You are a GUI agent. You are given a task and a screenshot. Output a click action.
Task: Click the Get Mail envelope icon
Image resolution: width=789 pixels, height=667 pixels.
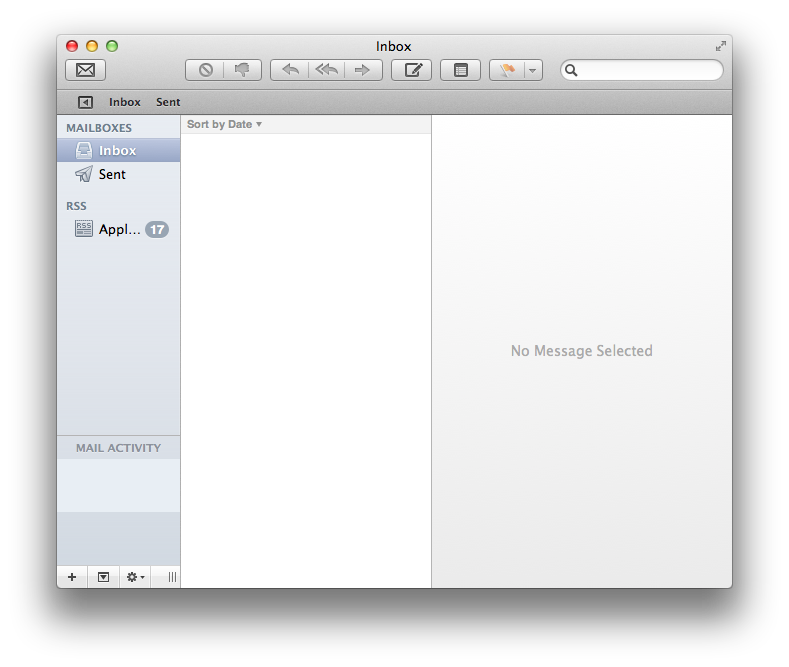click(85, 70)
